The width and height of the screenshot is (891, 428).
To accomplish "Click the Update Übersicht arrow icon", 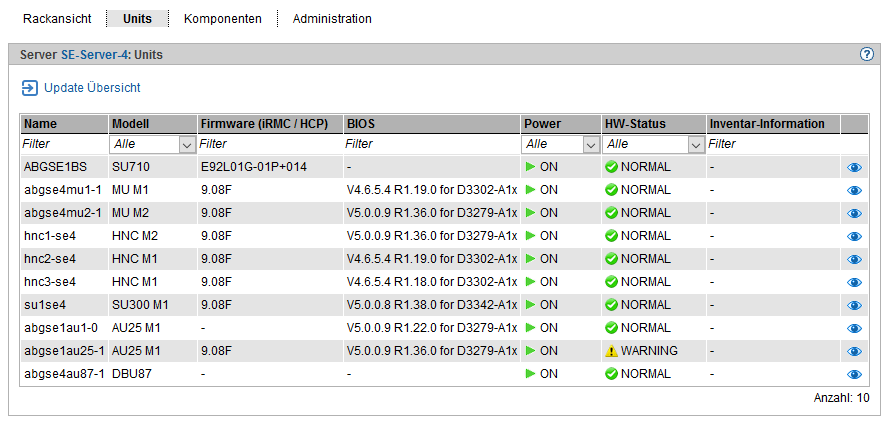I will coord(29,88).
